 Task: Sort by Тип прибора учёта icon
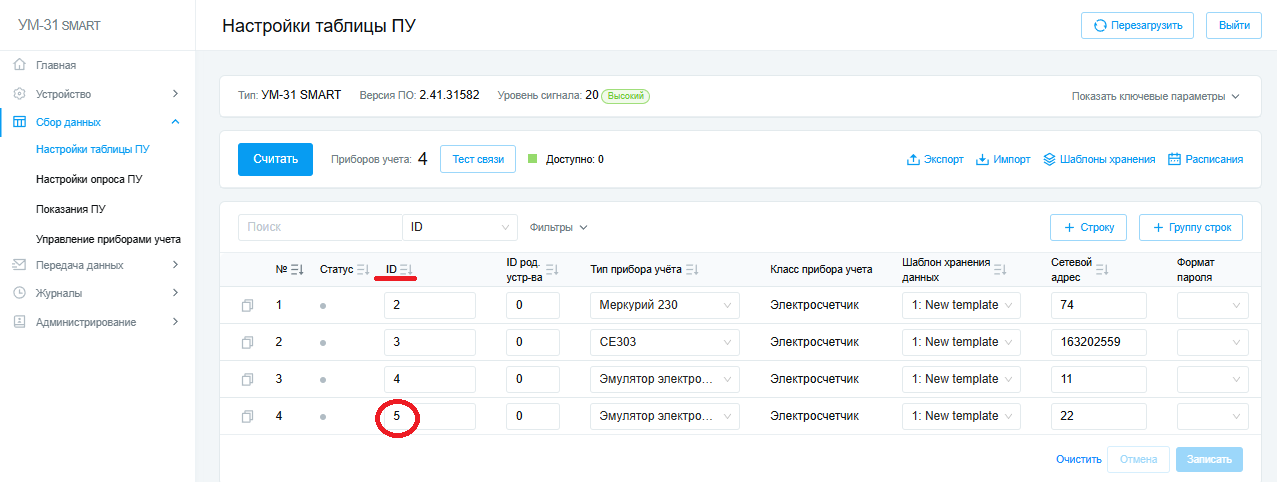[x=693, y=270]
